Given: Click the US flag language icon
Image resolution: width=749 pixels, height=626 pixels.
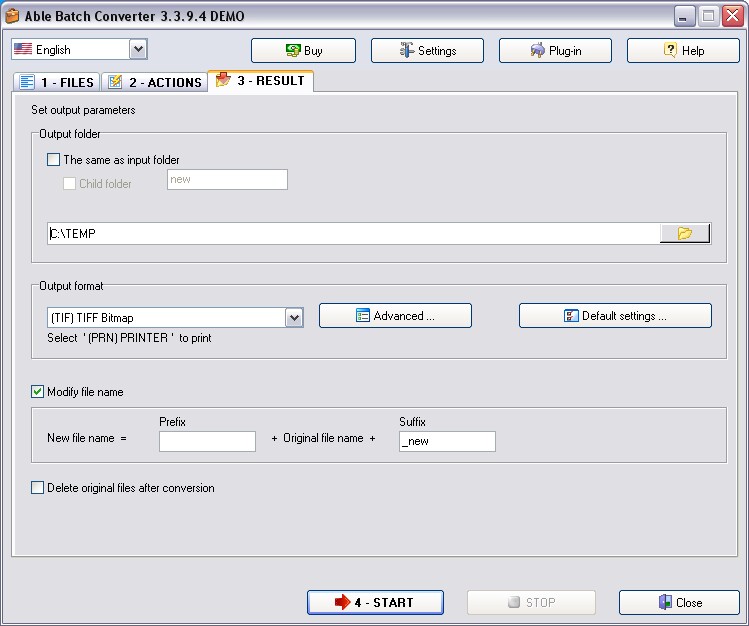Looking at the screenshot, I should [23, 49].
